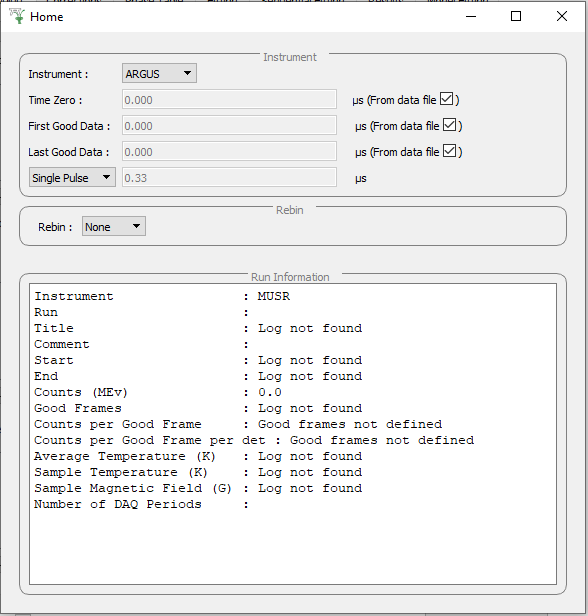Click the 'Sample Temperature (K)' row
The height and width of the screenshot is (616, 588).
[x=198, y=472]
